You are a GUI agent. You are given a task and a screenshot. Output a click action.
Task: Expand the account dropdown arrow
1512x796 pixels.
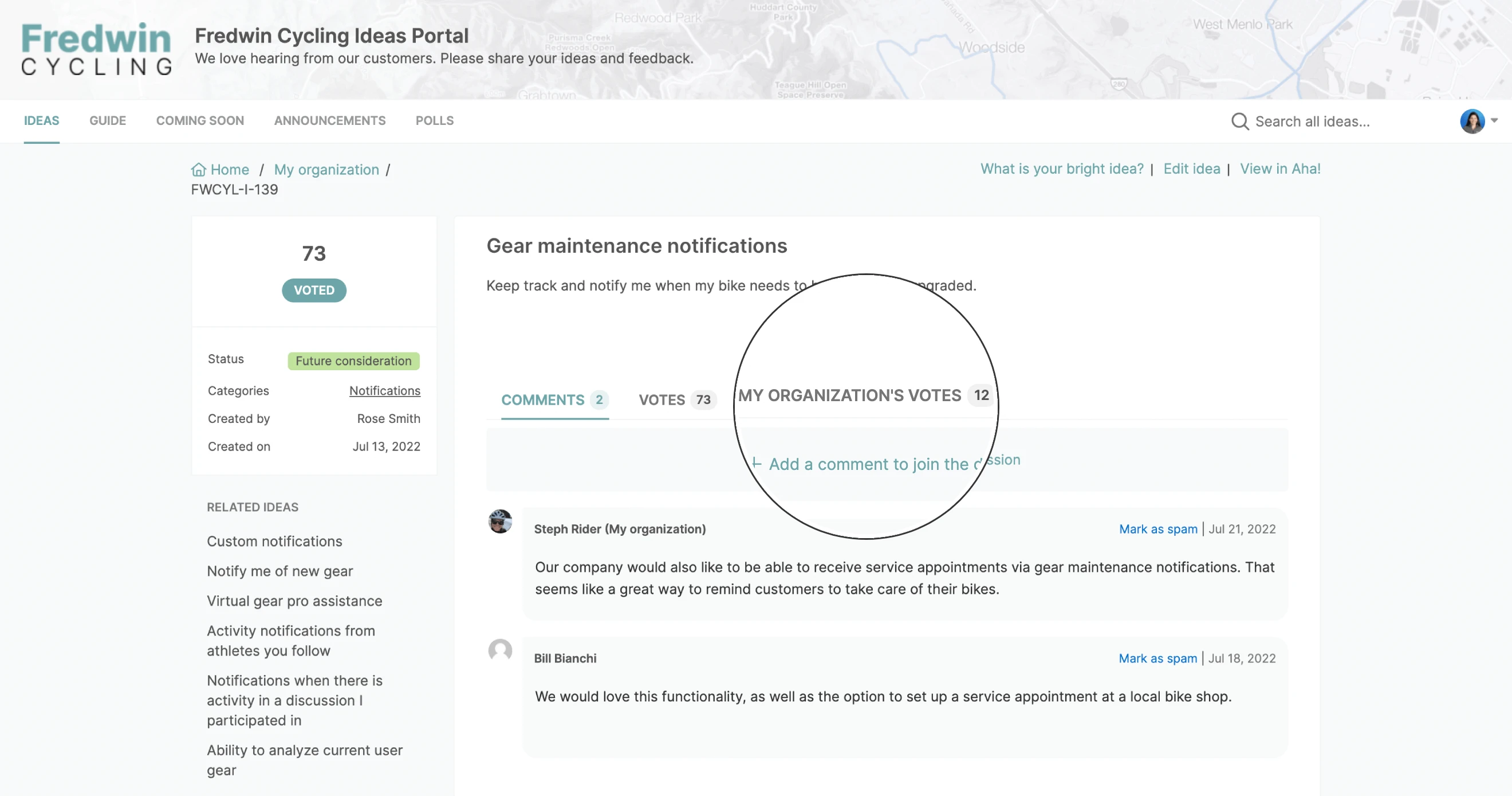pos(1494,120)
